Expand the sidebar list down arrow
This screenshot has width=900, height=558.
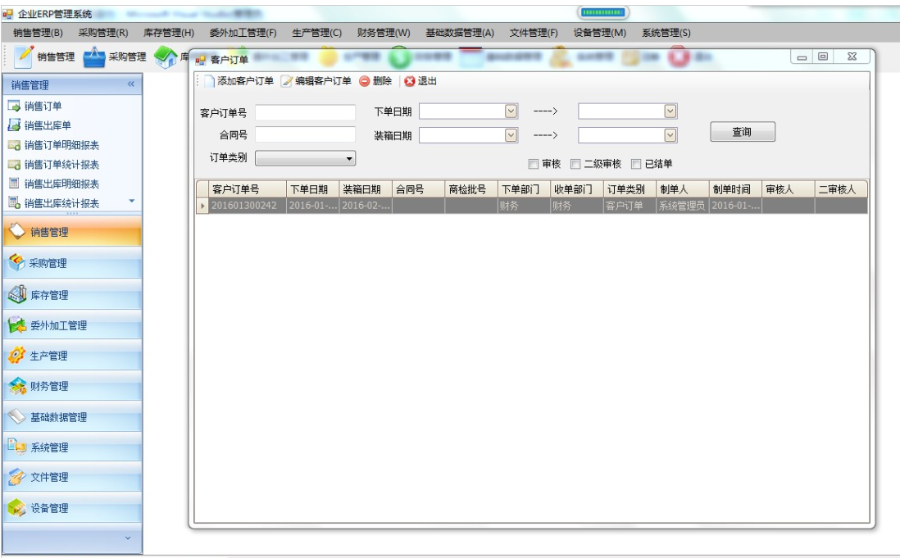click(132, 201)
